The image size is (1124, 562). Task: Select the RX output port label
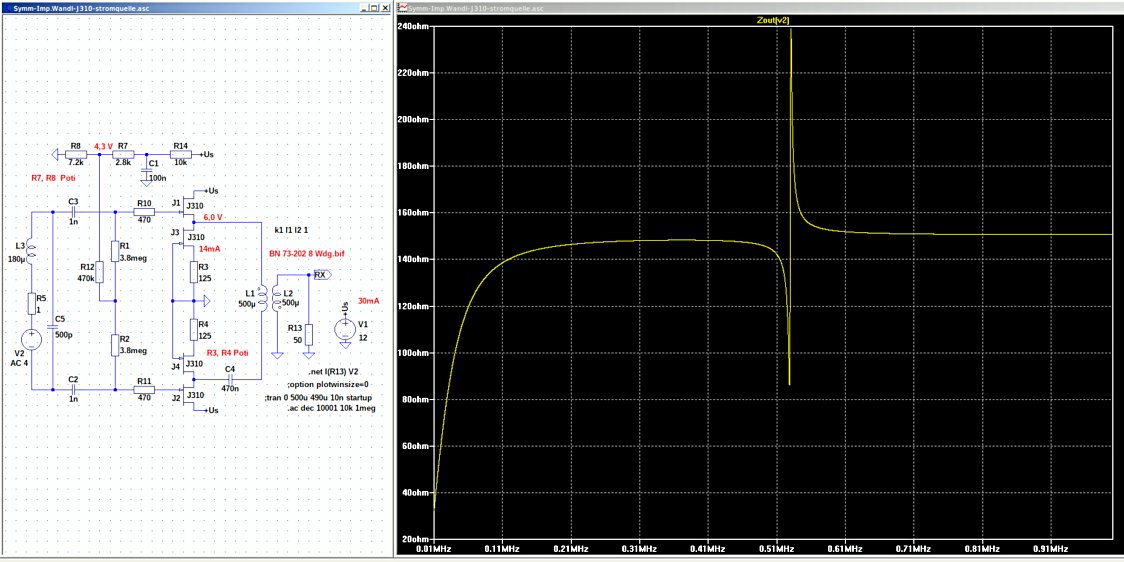click(x=320, y=274)
